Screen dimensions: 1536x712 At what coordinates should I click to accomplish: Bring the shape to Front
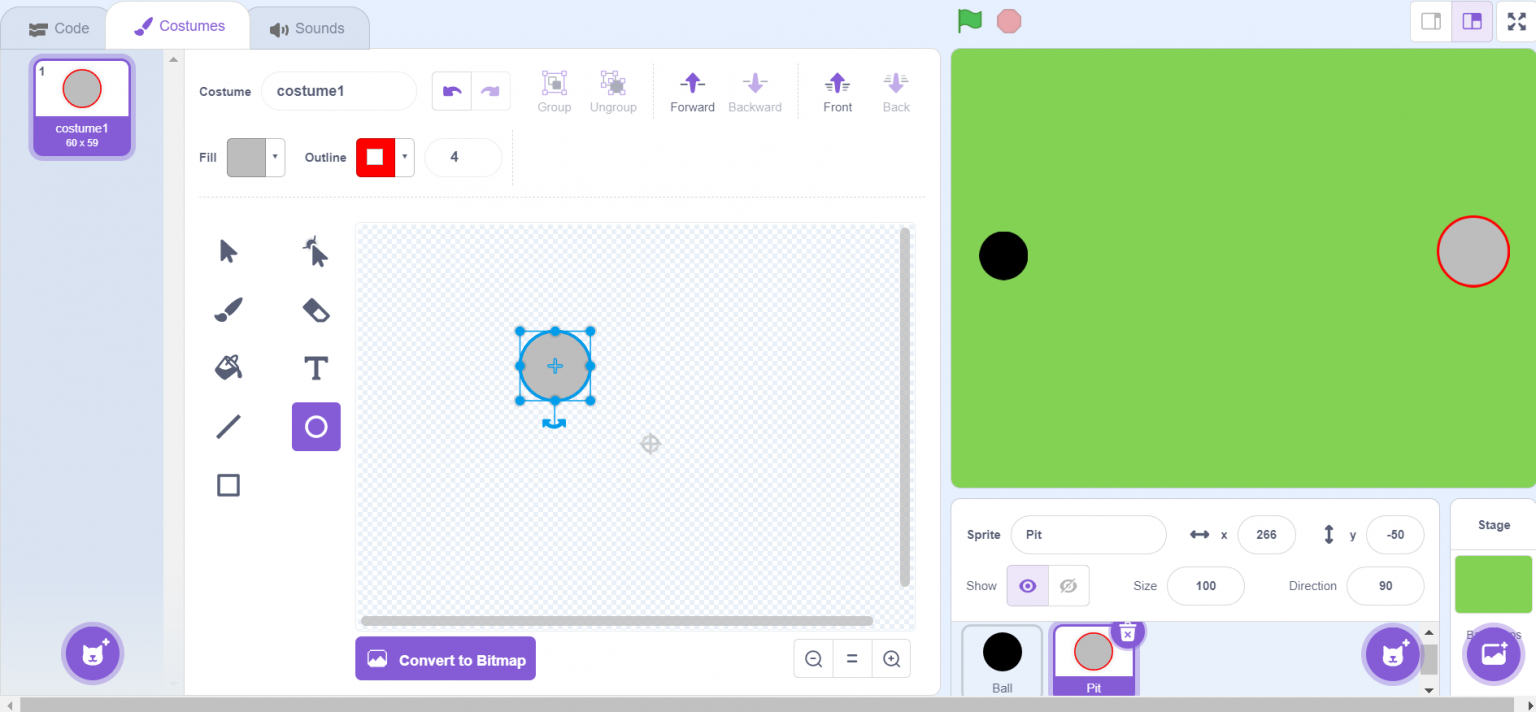click(837, 90)
